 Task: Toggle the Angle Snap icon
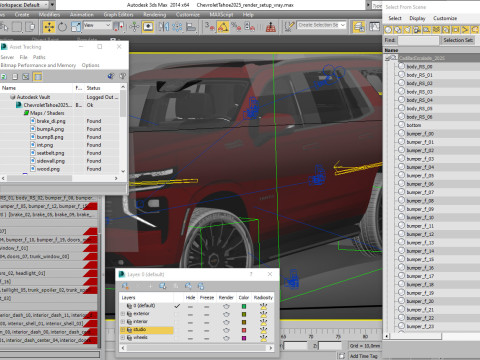(223, 27)
